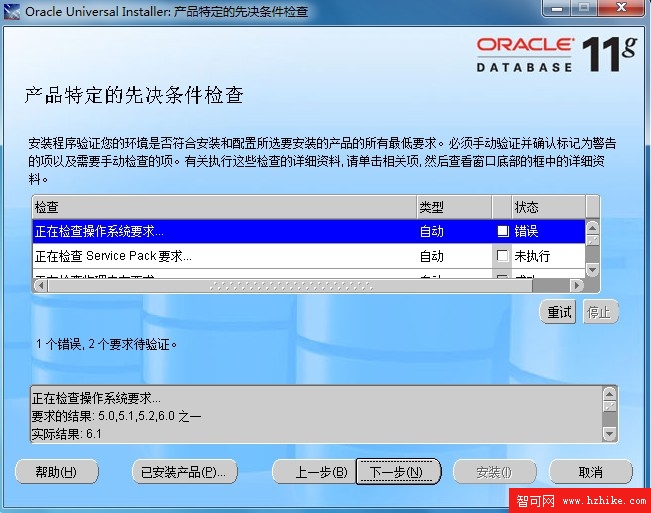Continue with the 下一步(N) button
Screen dimensions: 651x513
[x=398, y=472]
